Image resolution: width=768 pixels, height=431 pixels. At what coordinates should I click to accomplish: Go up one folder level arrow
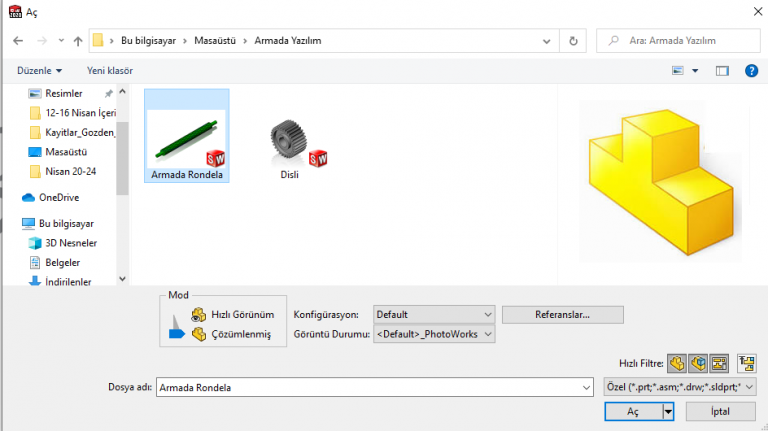[78, 41]
